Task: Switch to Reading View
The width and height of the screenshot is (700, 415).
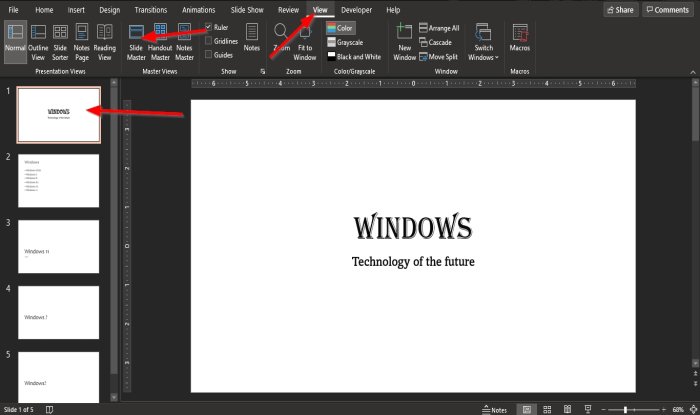Action: point(105,40)
